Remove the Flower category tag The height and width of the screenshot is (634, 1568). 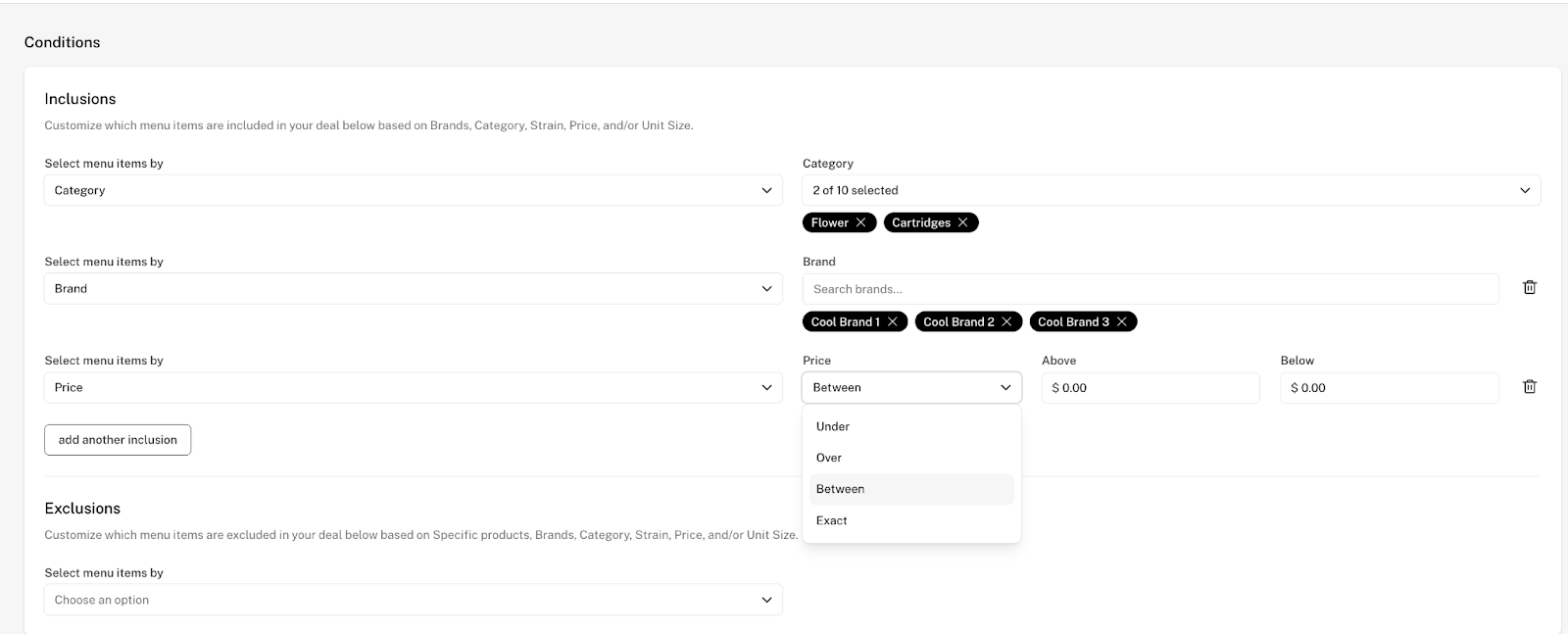(x=860, y=222)
